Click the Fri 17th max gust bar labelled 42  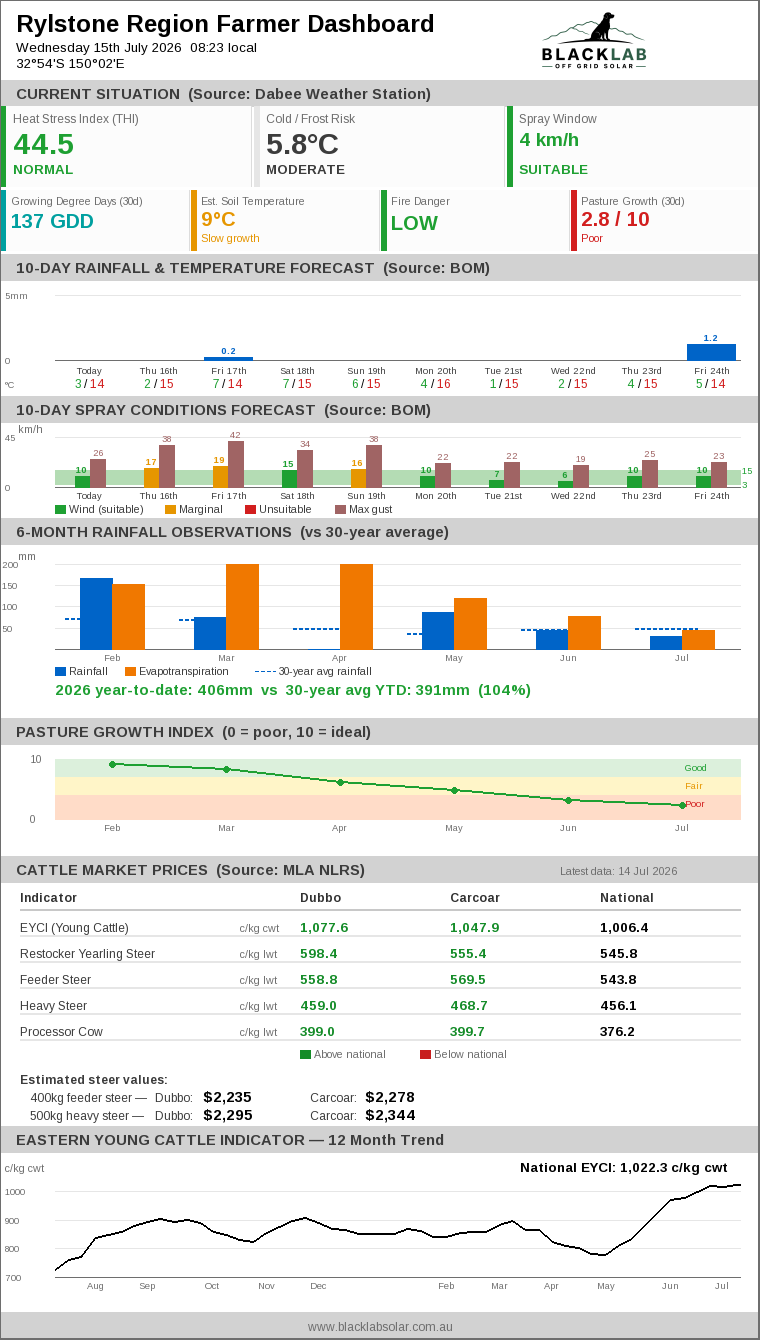(236, 464)
